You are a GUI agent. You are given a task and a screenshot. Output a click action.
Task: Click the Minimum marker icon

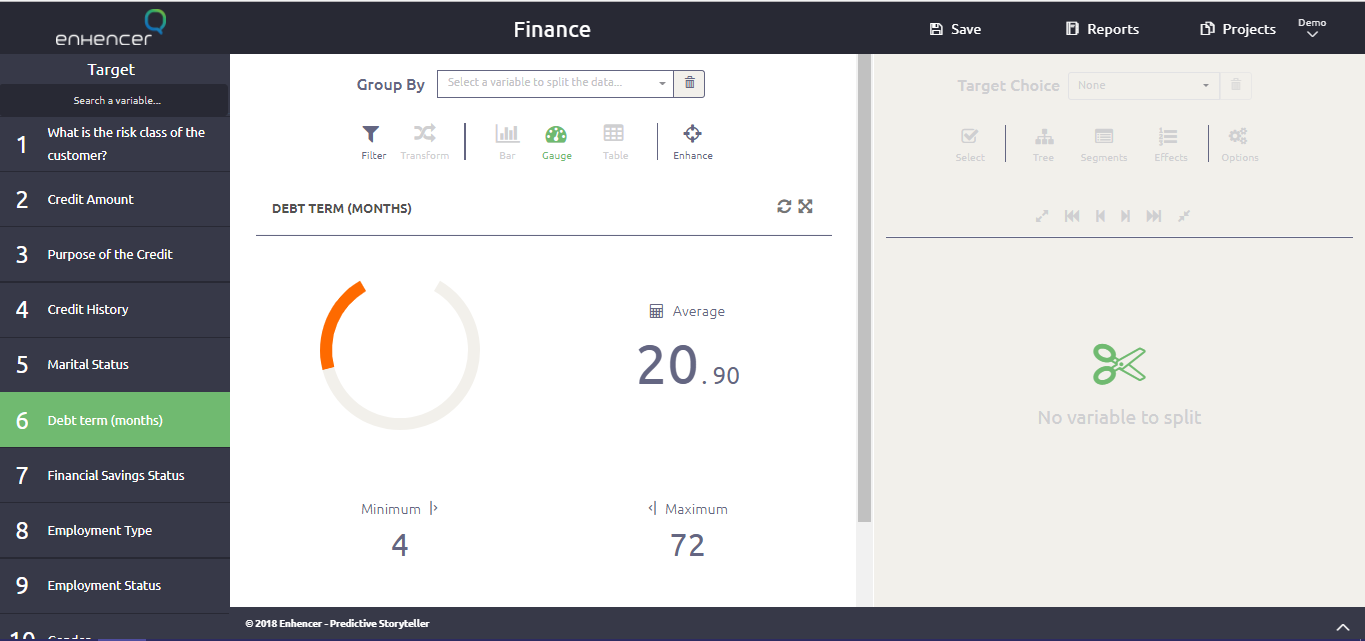[434, 508]
